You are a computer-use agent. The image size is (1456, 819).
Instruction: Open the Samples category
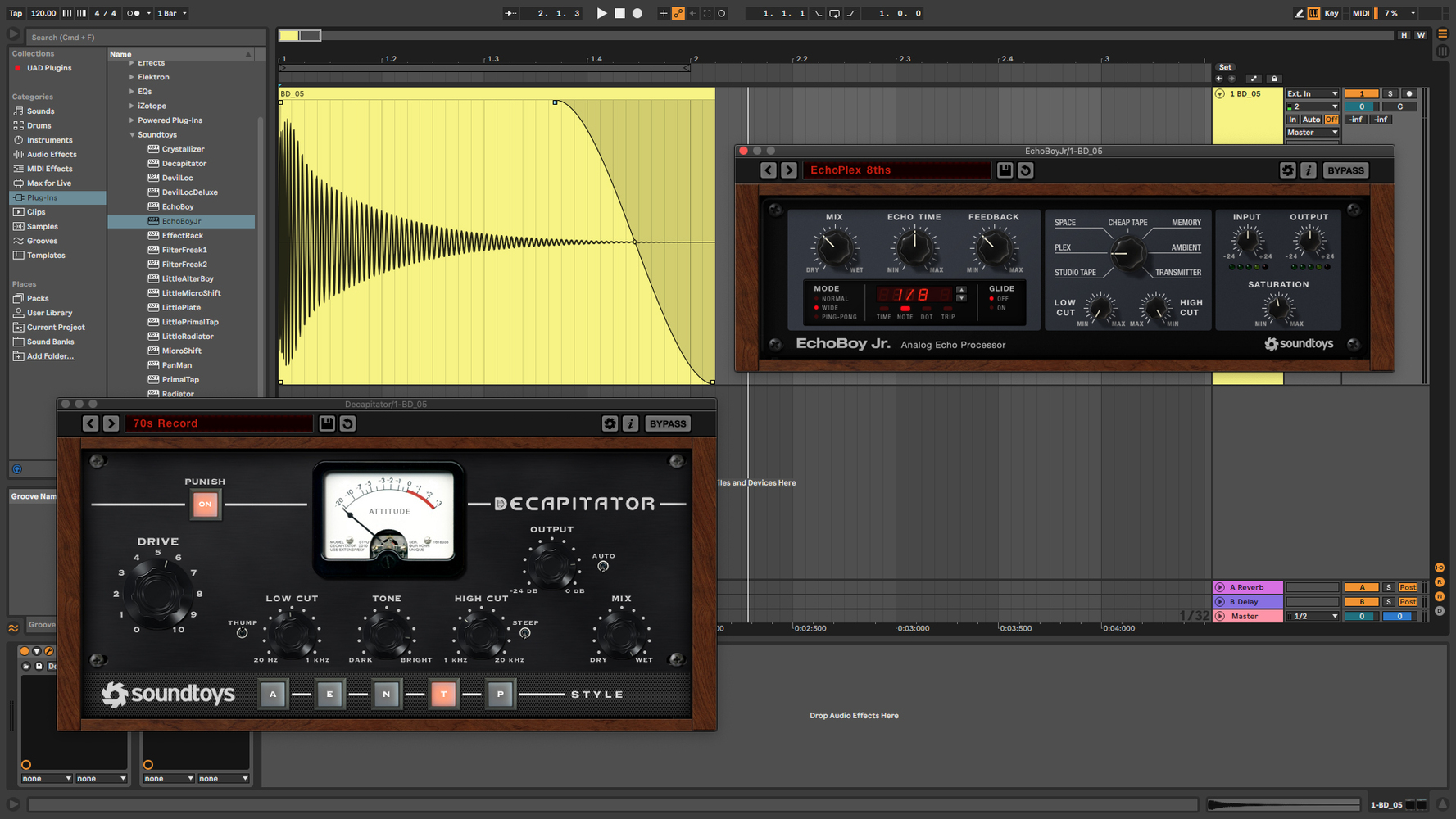click(42, 227)
